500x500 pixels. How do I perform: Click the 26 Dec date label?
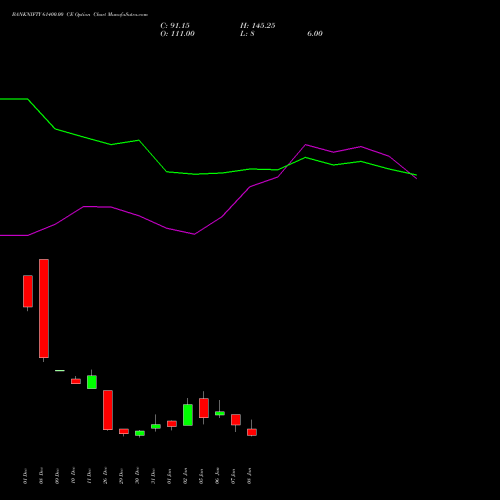click(105, 476)
